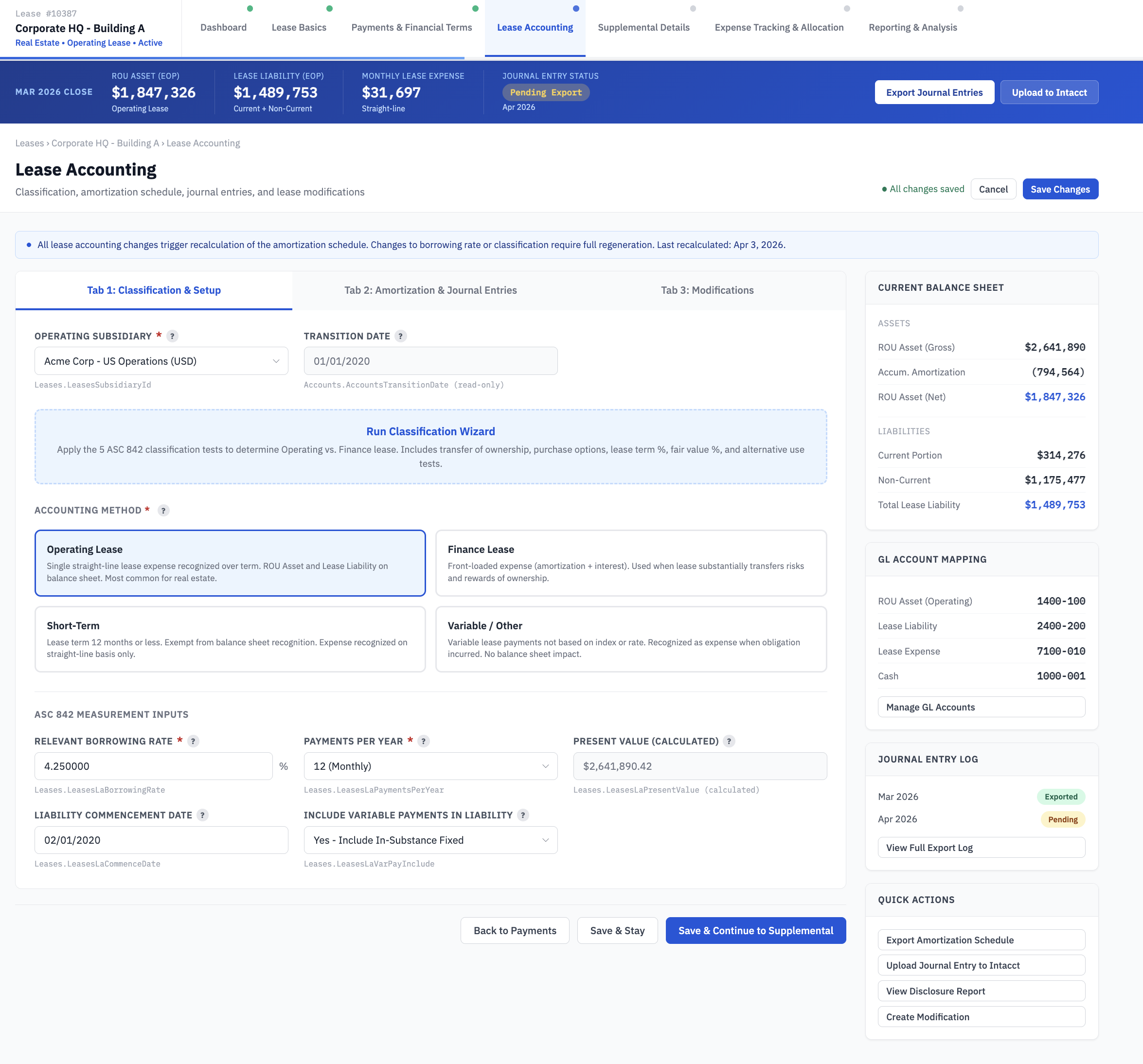Click Run Classification Wizard
The width and height of the screenshot is (1143, 1064).
click(x=430, y=431)
